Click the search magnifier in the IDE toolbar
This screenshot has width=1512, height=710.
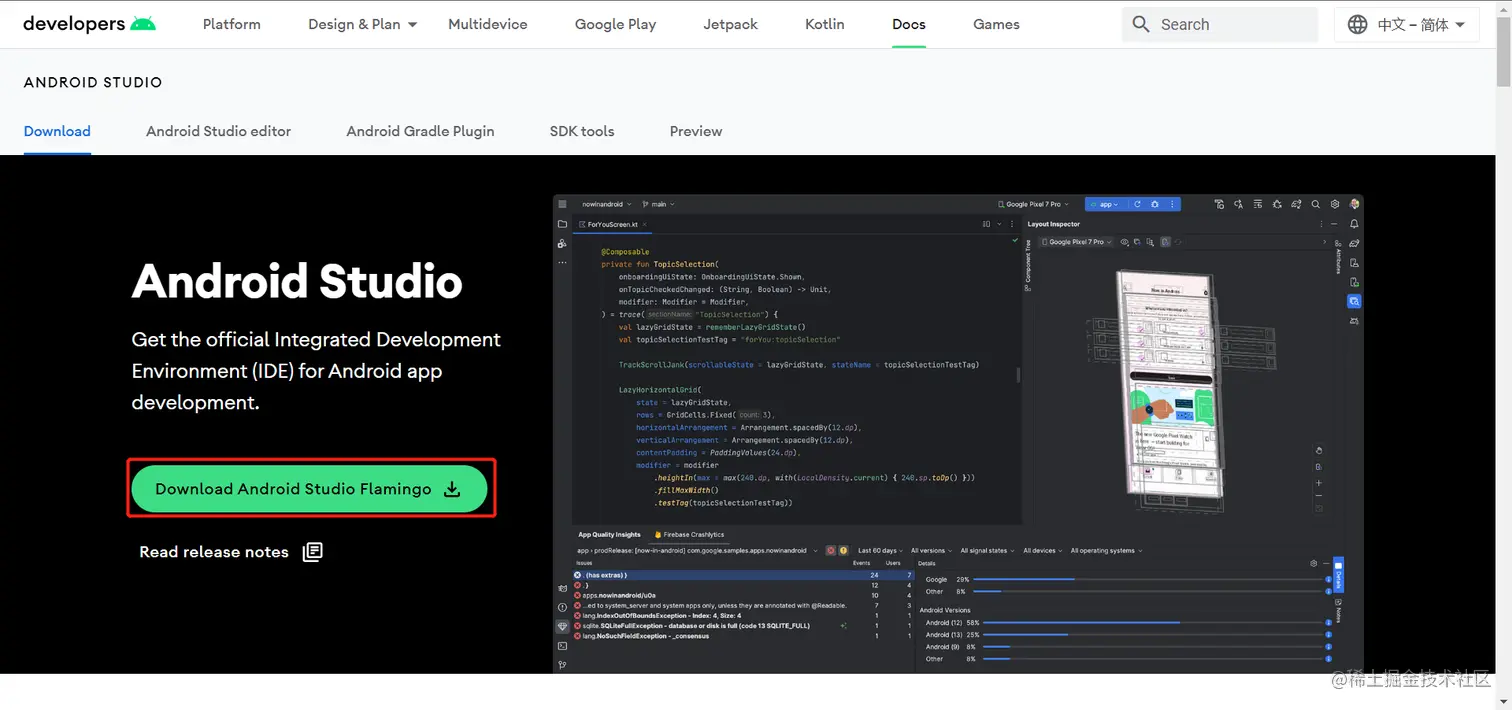1316,203
